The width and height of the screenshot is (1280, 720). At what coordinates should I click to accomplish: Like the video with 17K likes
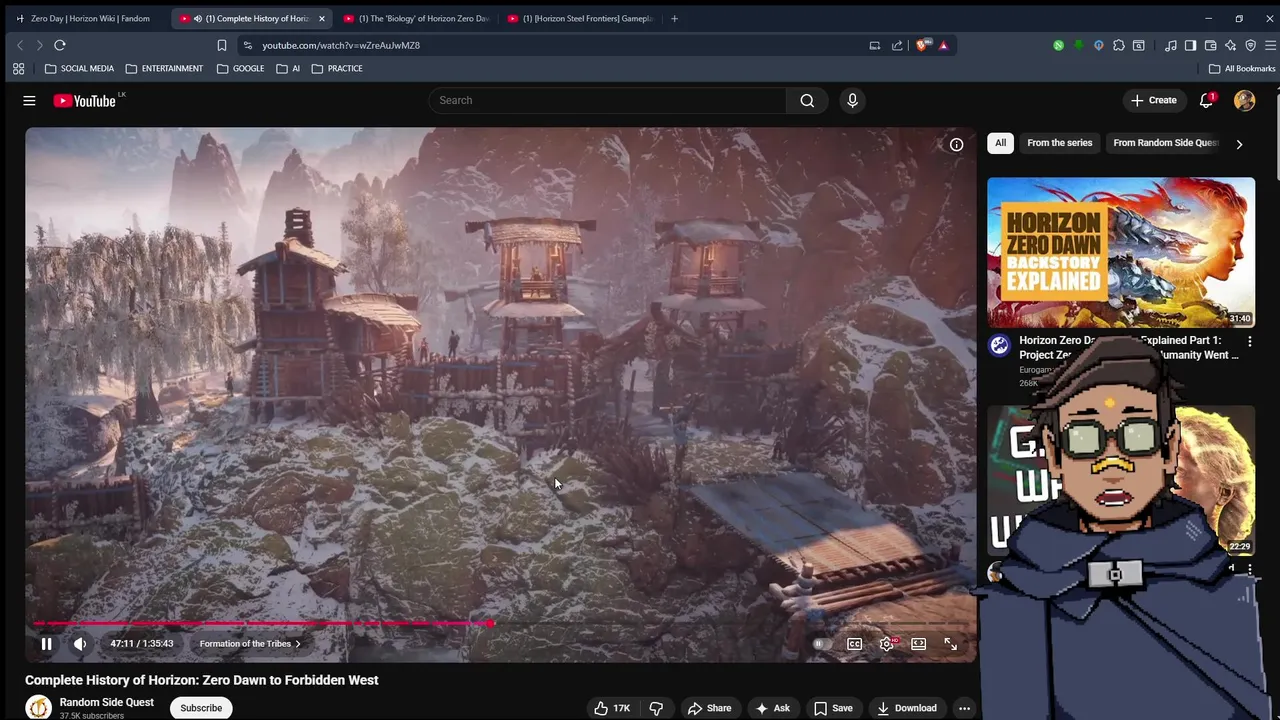click(612, 708)
